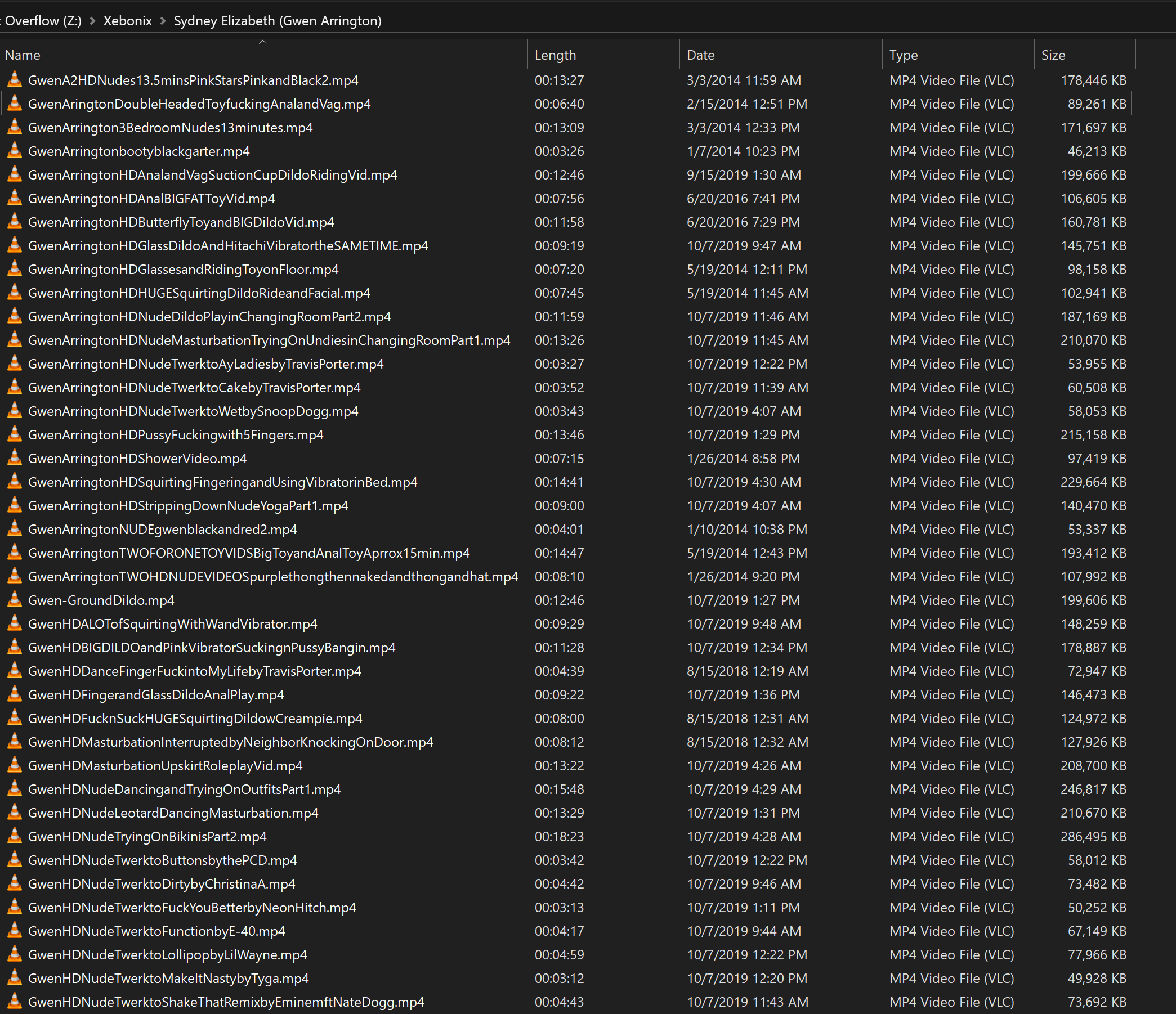
Task: Click the VLC icon of the 199,666 KB file
Action: pos(15,175)
